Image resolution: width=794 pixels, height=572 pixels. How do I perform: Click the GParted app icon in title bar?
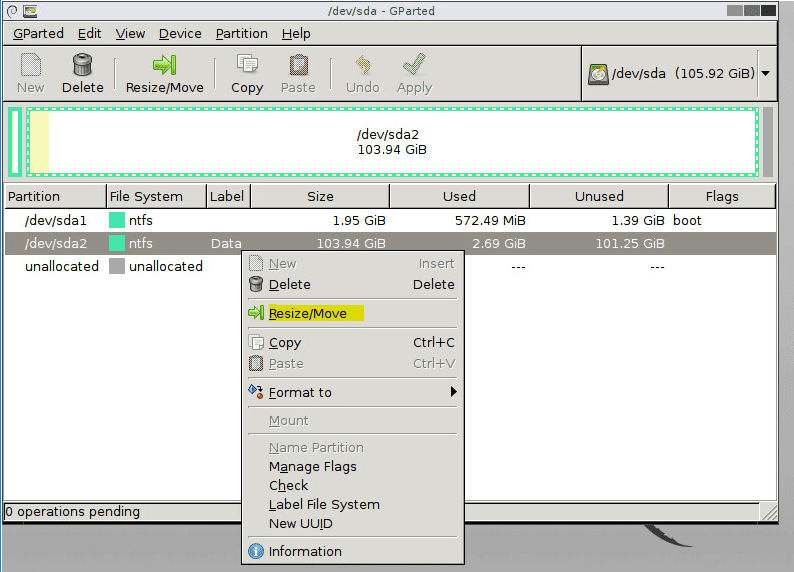(x=30, y=11)
